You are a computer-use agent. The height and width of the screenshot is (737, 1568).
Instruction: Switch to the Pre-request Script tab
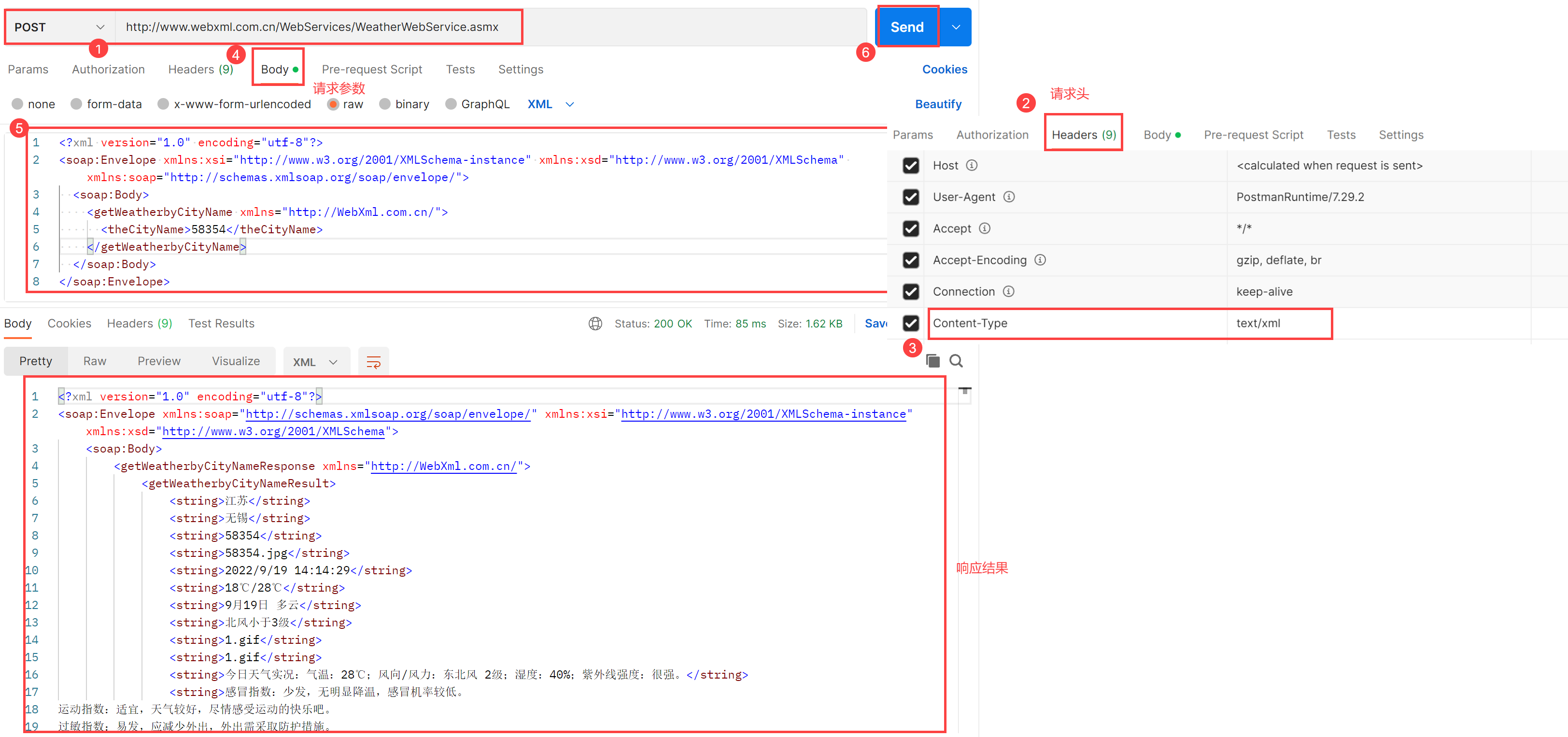(371, 70)
